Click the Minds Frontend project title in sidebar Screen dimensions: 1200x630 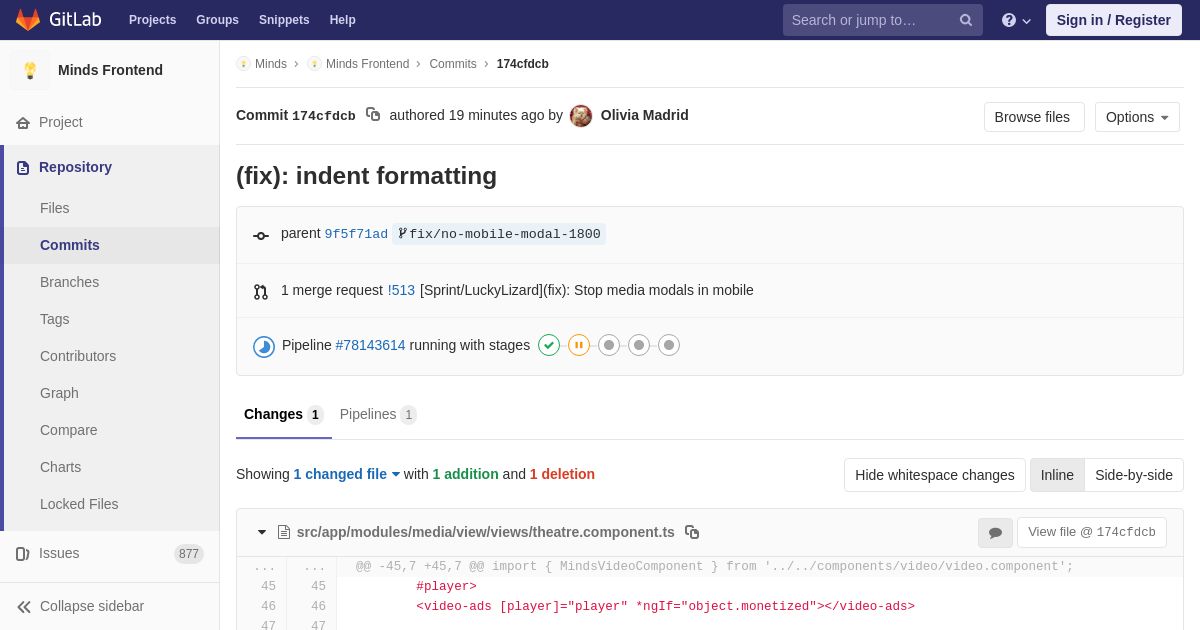(110, 70)
